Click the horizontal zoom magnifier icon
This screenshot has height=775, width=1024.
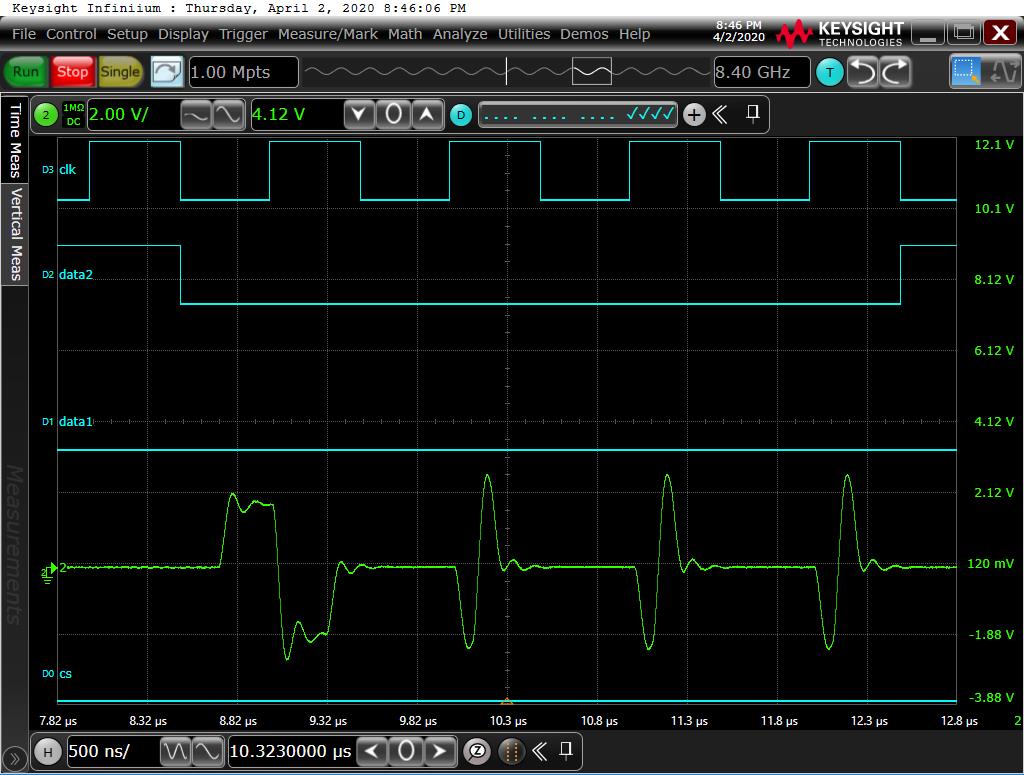click(x=478, y=750)
